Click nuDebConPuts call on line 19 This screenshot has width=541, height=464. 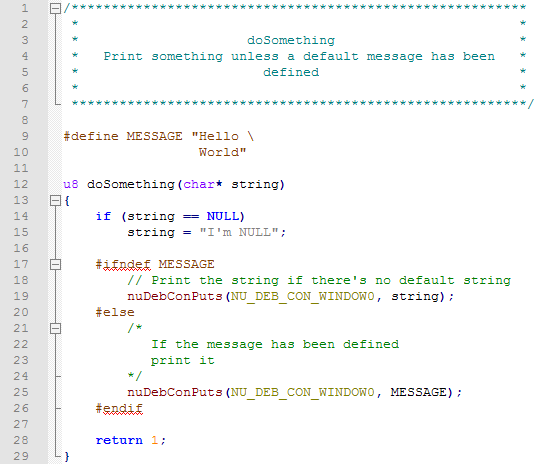[175, 296]
